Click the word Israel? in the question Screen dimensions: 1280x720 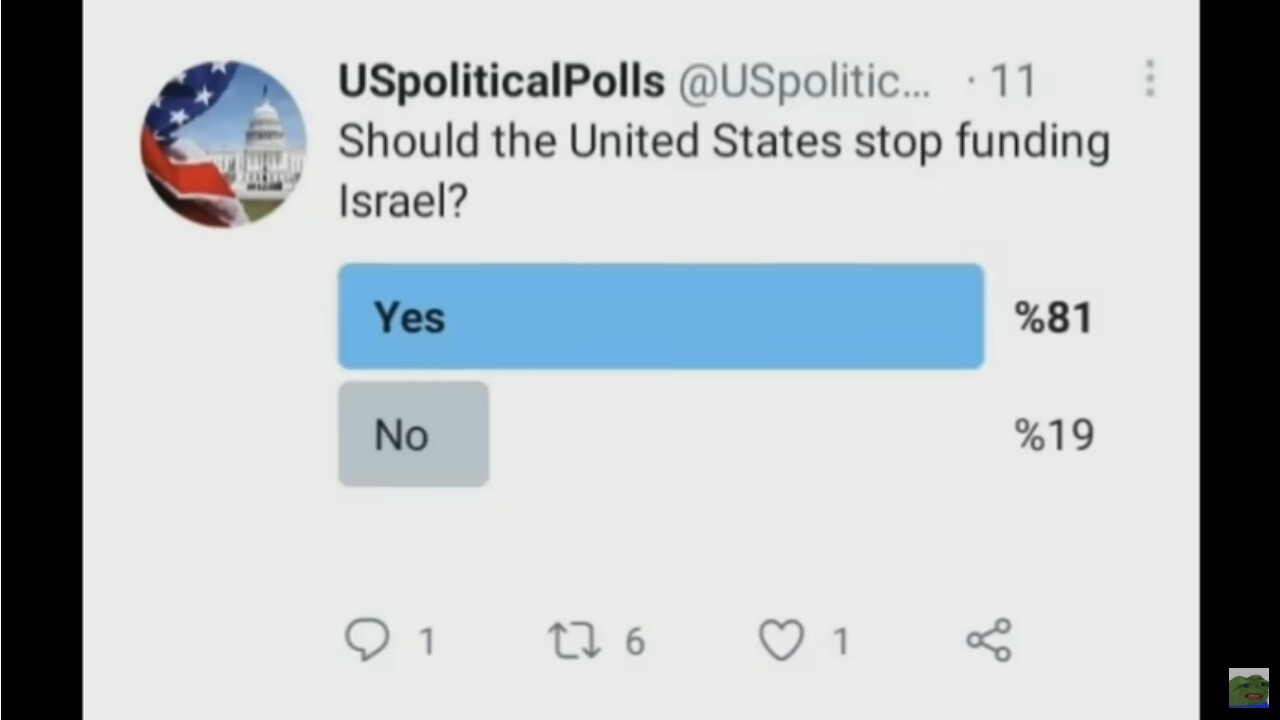(403, 201)
